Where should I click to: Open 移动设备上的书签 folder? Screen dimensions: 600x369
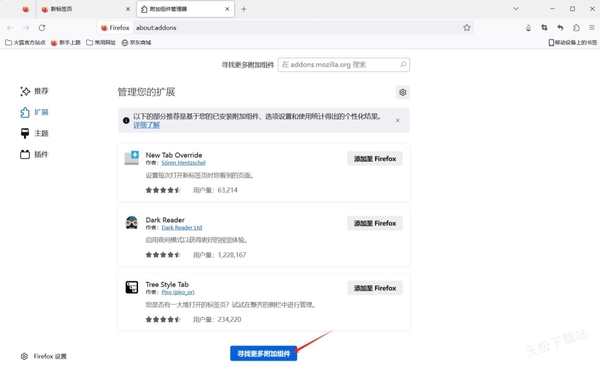[572, 42]
